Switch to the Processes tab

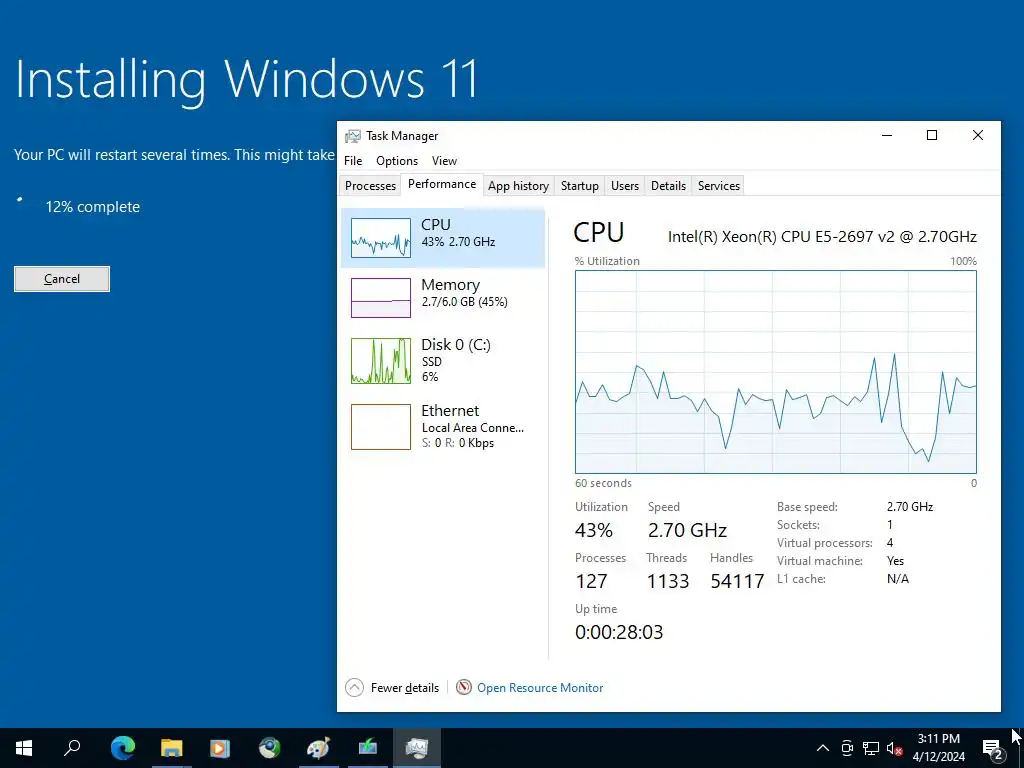point(370,185)
